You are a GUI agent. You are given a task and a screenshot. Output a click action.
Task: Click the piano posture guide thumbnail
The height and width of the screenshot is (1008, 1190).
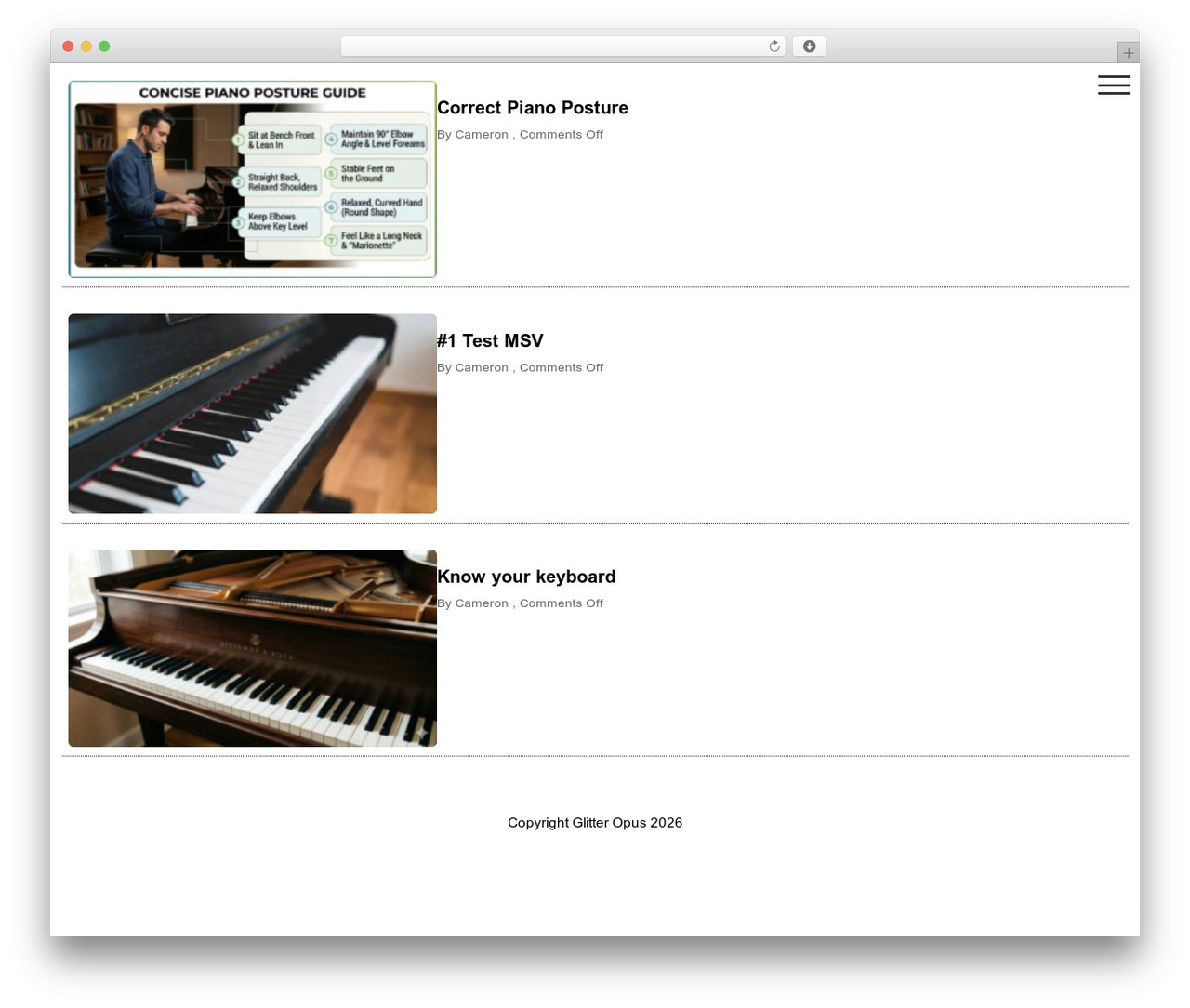[x=253, y=179]
